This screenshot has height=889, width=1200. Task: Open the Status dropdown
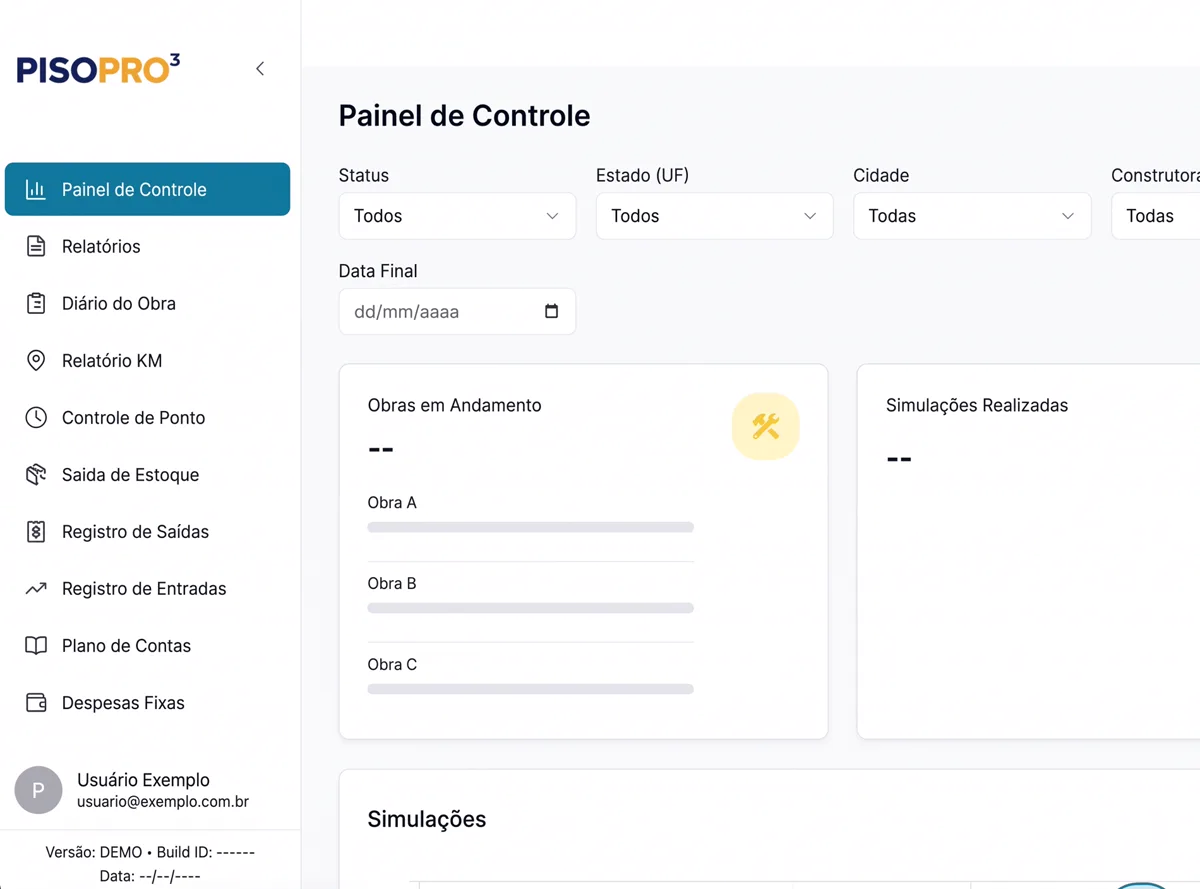pos(457,216)
